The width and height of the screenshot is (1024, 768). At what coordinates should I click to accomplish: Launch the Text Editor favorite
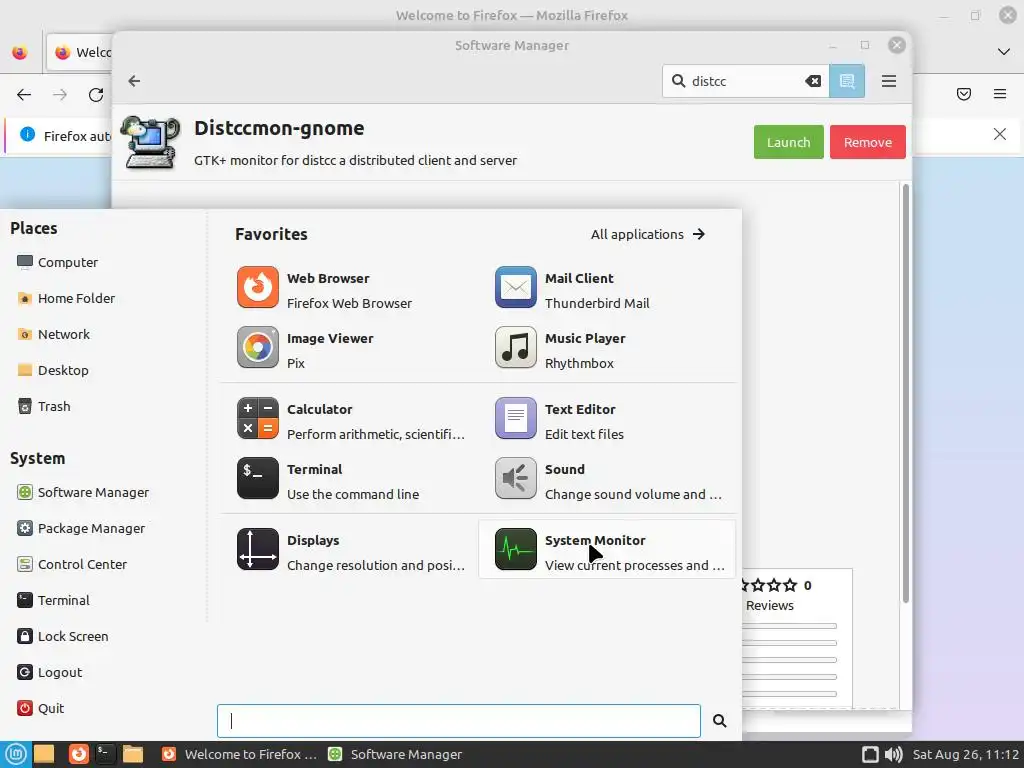[608, 421]
